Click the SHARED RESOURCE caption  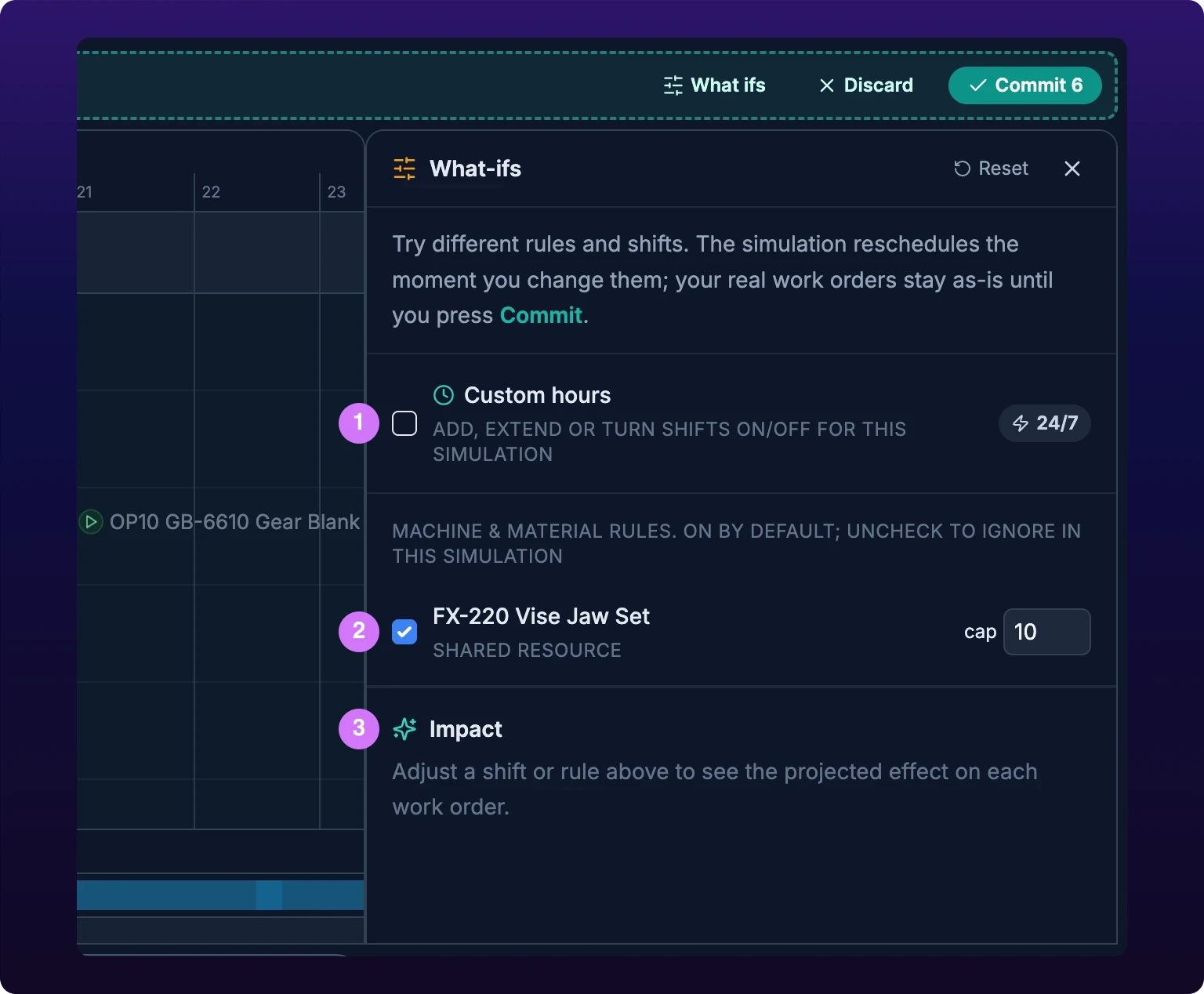pos(527,651)
